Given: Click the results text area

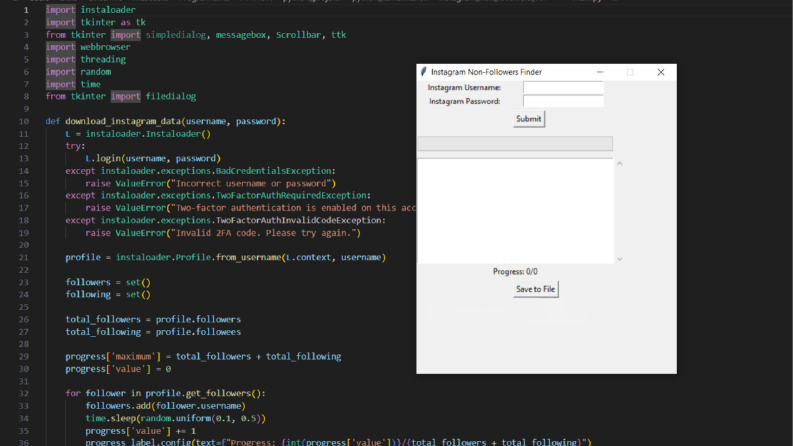Looking at the screenshot, I should [x=515, y=211].
